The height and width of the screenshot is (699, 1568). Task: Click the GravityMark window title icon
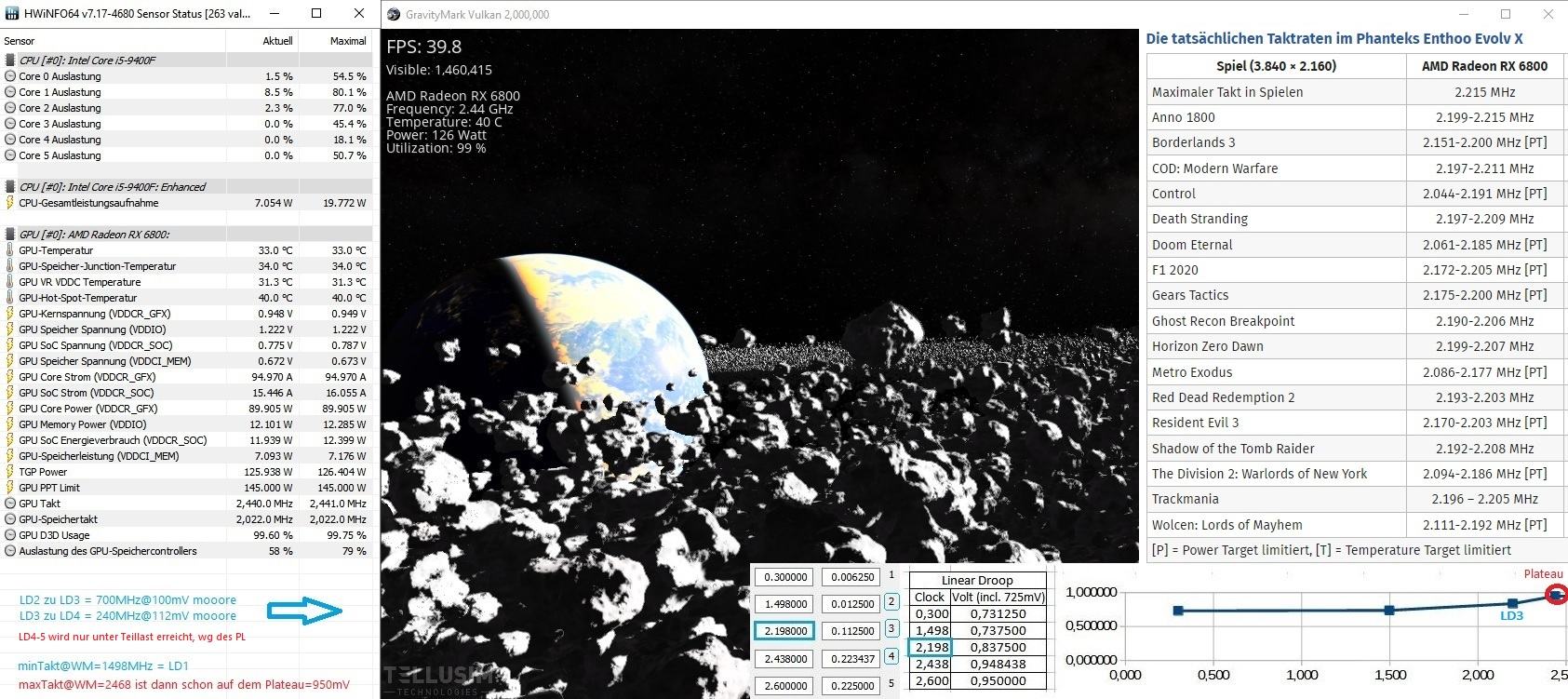click(394, 14)
